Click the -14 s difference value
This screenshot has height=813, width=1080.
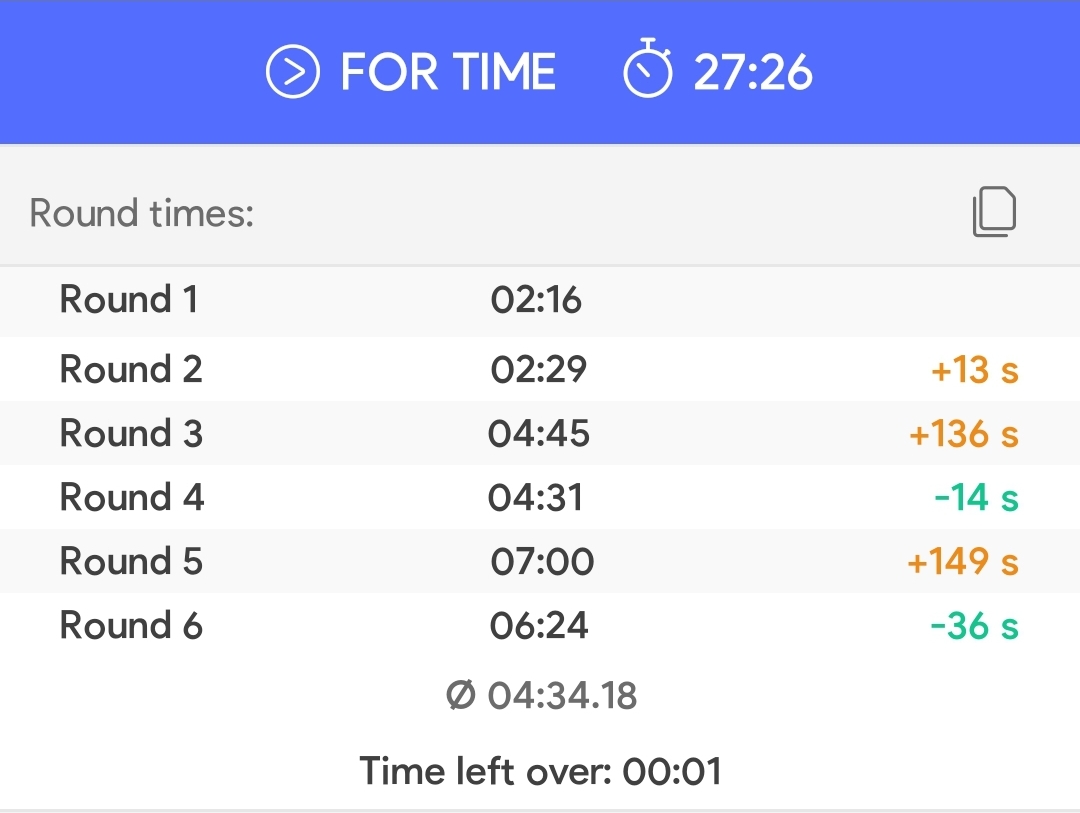pos(976,498)
